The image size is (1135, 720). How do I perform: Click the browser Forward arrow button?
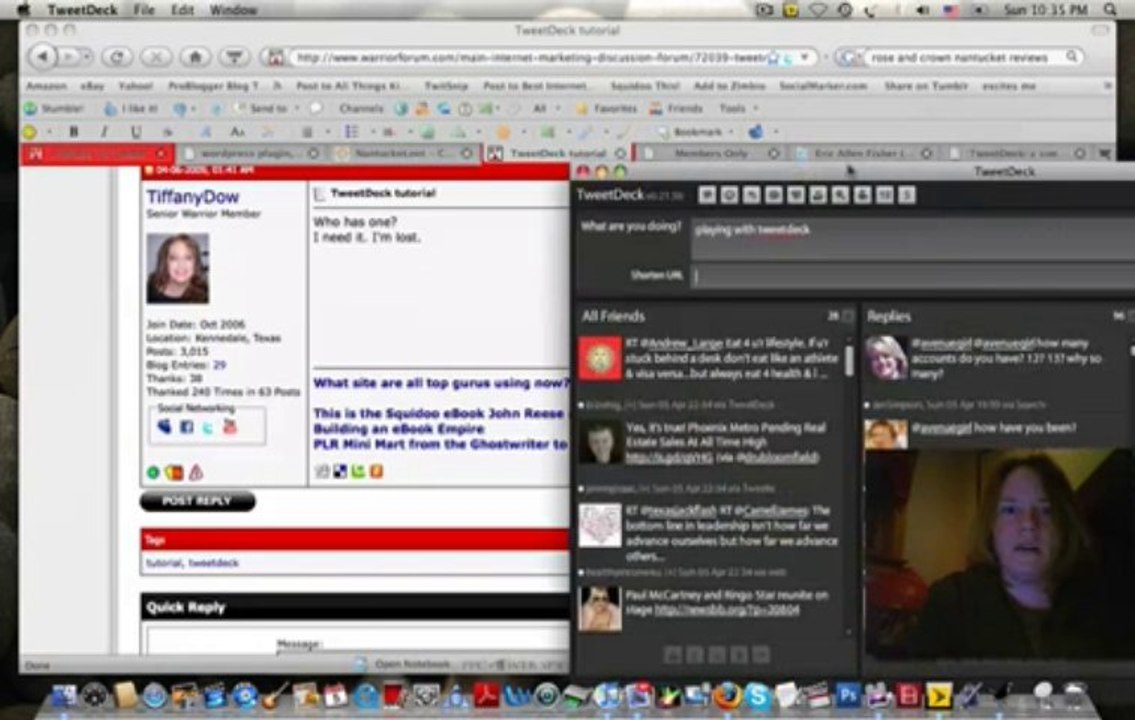click(x=67, y=56)
